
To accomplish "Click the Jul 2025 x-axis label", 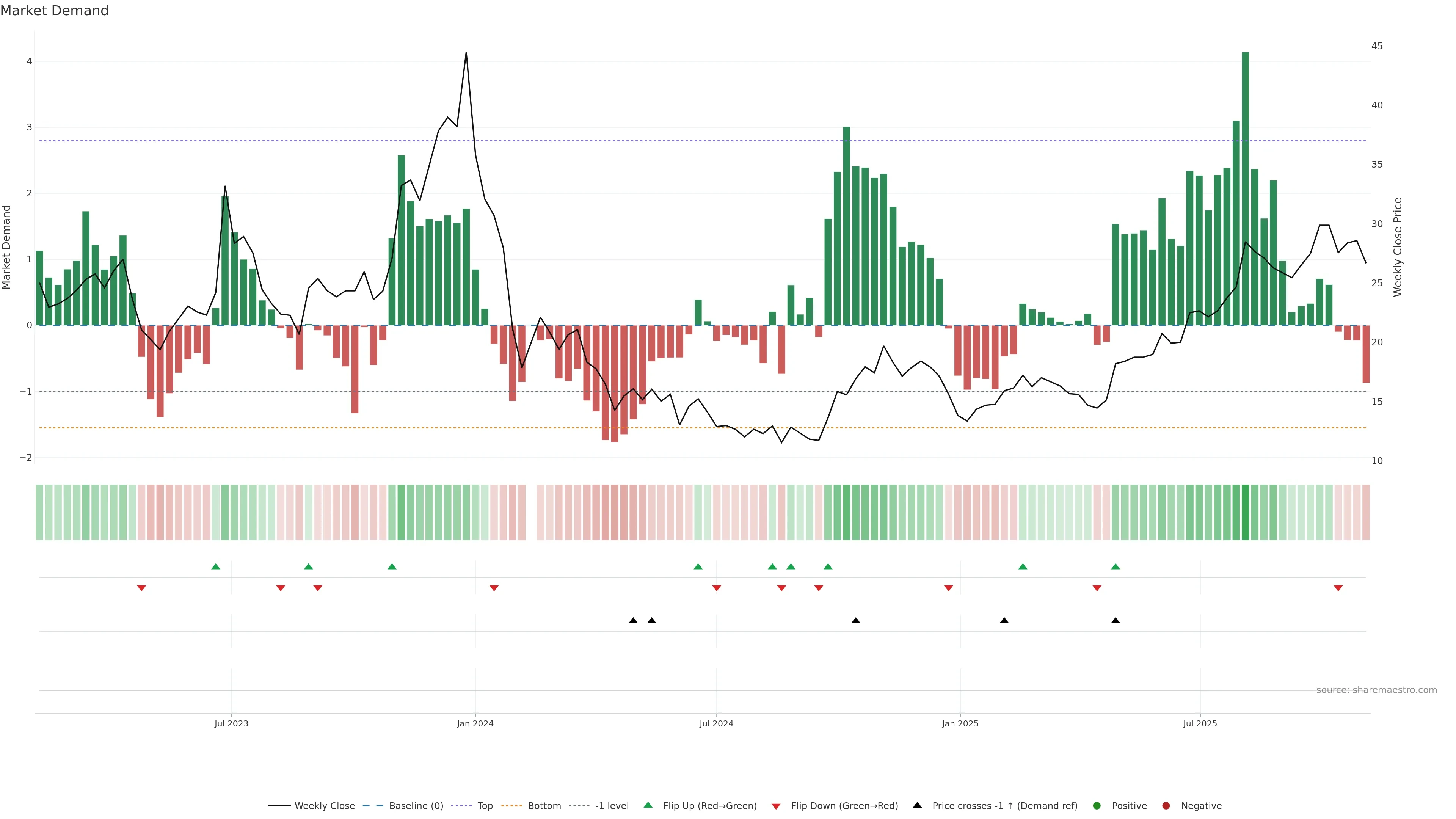I will click(x=1200, y=723).
